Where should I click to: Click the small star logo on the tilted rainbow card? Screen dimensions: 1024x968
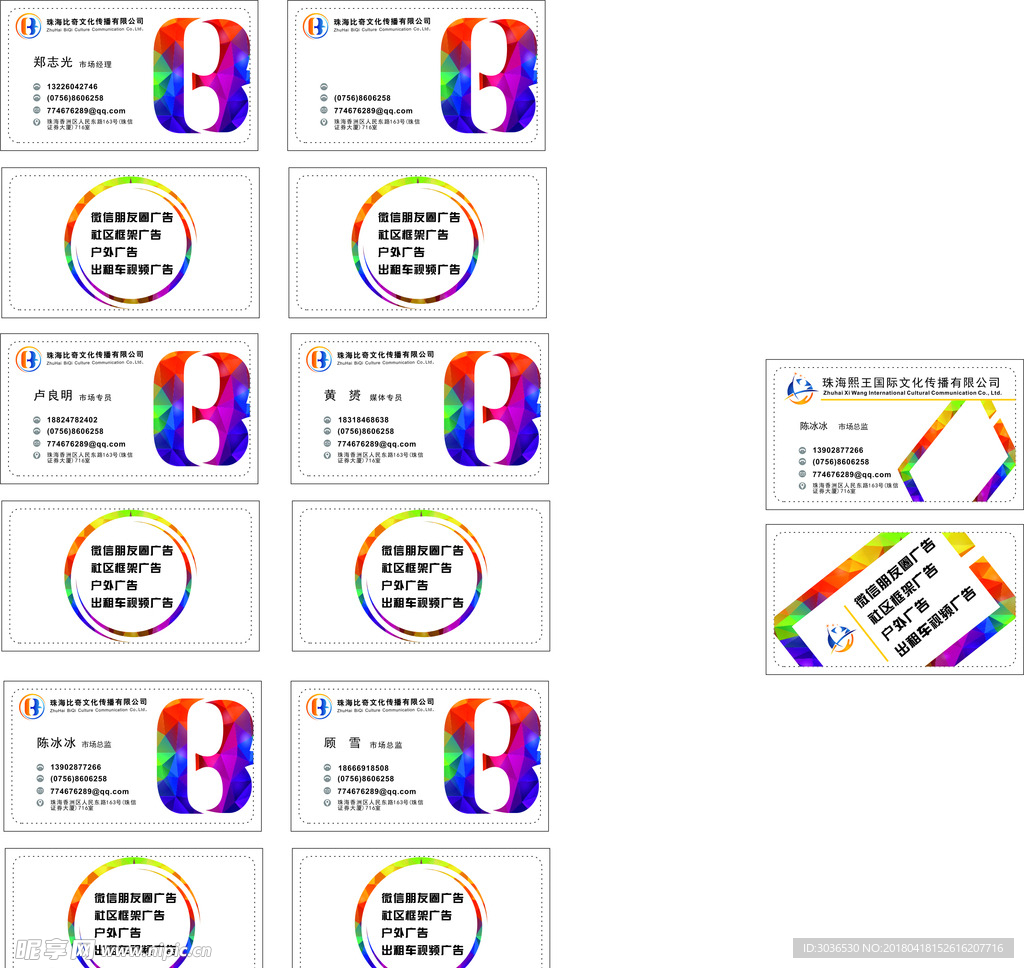[x=840, y=638]
